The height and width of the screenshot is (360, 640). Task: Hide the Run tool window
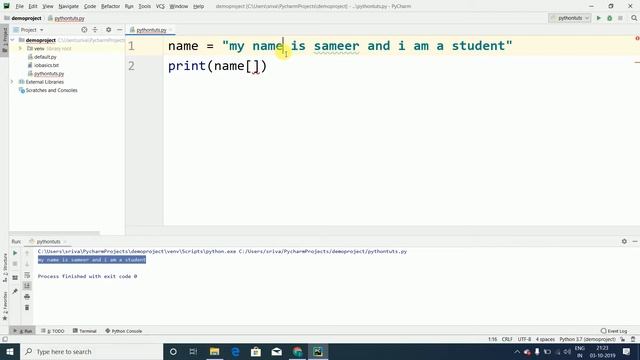635,241
